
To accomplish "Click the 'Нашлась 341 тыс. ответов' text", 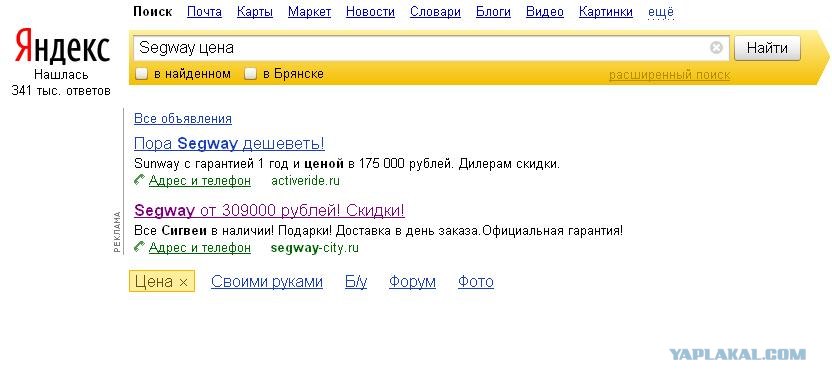I will tap(61, 83).
